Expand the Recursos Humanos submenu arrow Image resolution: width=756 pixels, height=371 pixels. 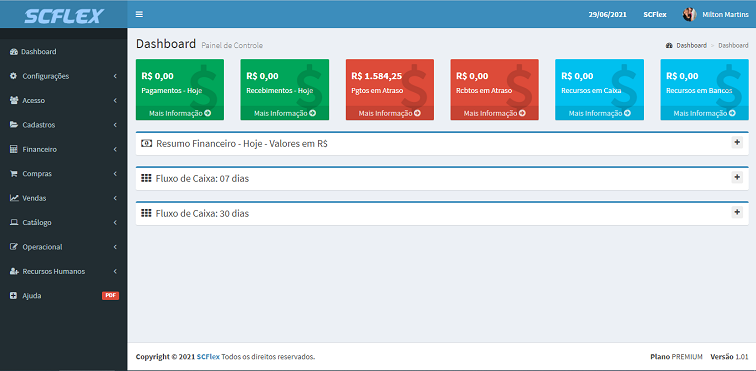[x=115, y=272]
